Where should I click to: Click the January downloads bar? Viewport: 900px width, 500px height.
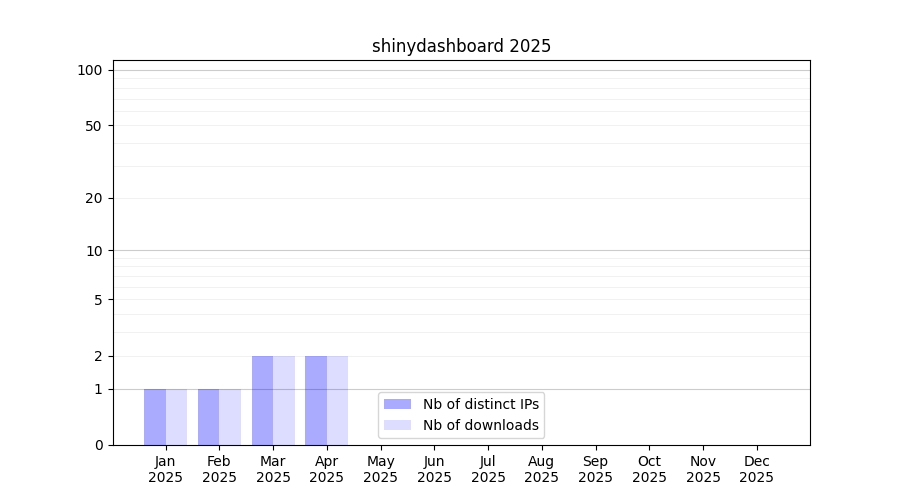coord(177,417)
